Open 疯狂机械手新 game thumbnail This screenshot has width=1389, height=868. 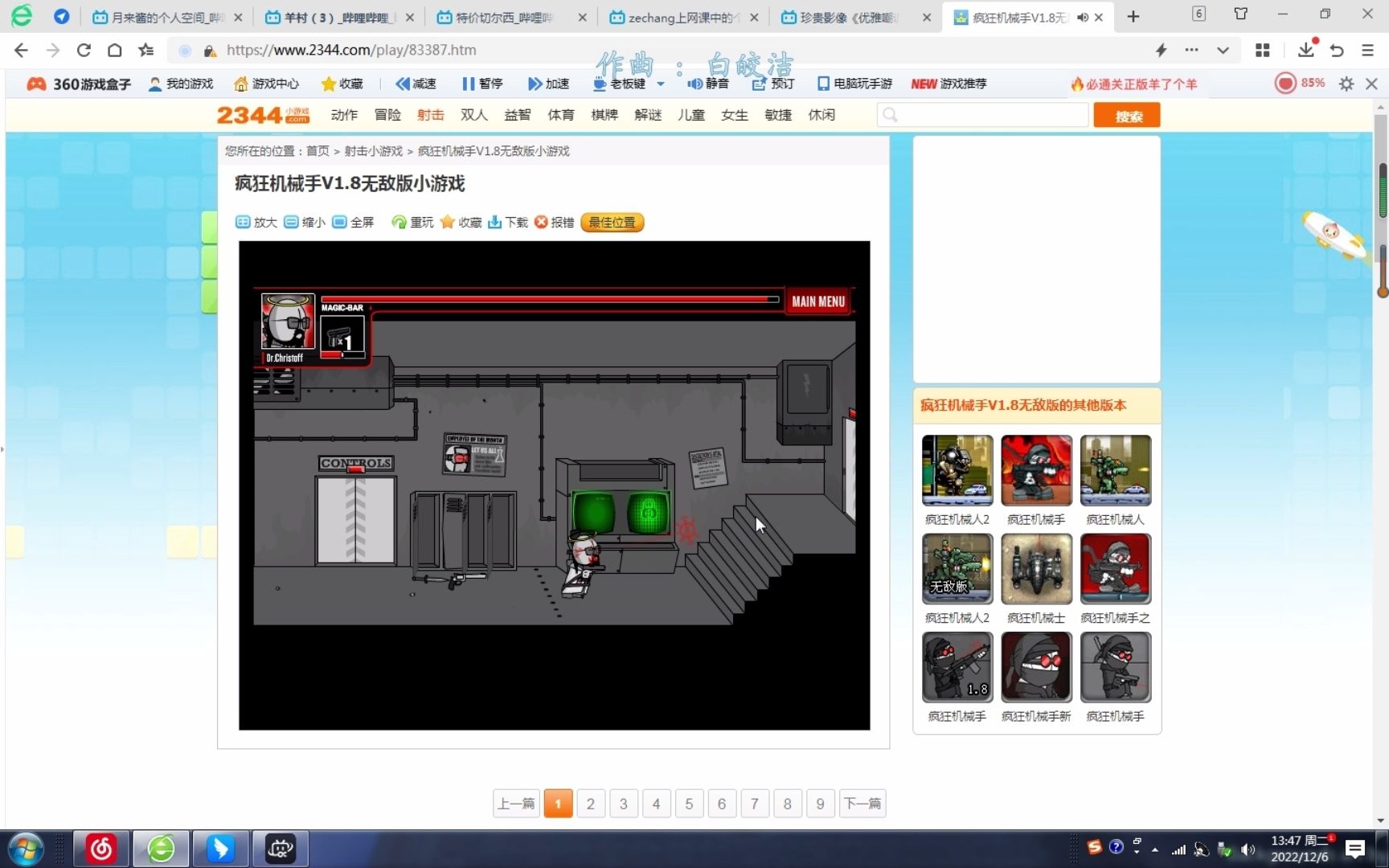(x=1036, y=666)
